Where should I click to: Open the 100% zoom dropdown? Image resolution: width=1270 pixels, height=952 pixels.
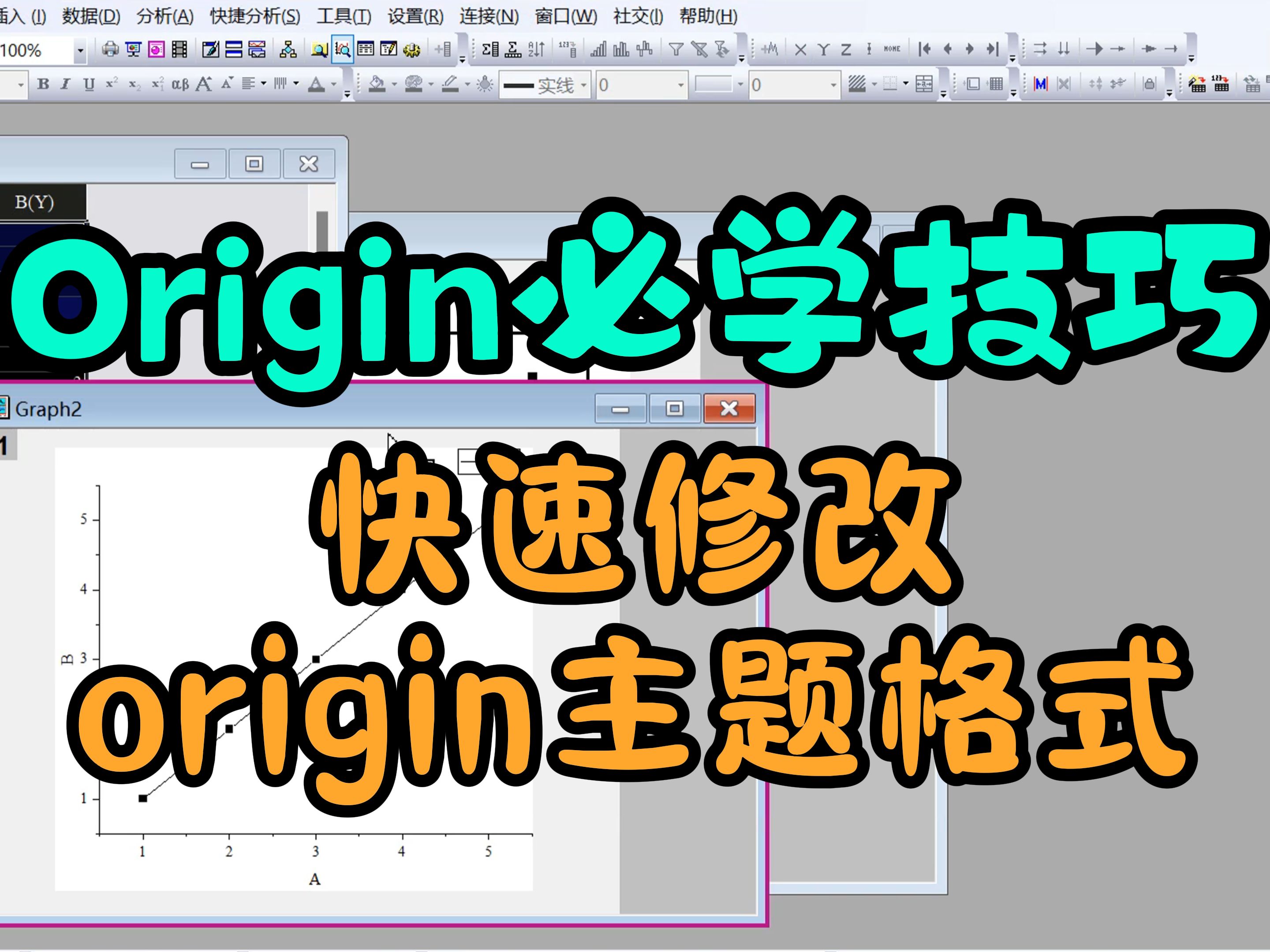click(80, 51)
